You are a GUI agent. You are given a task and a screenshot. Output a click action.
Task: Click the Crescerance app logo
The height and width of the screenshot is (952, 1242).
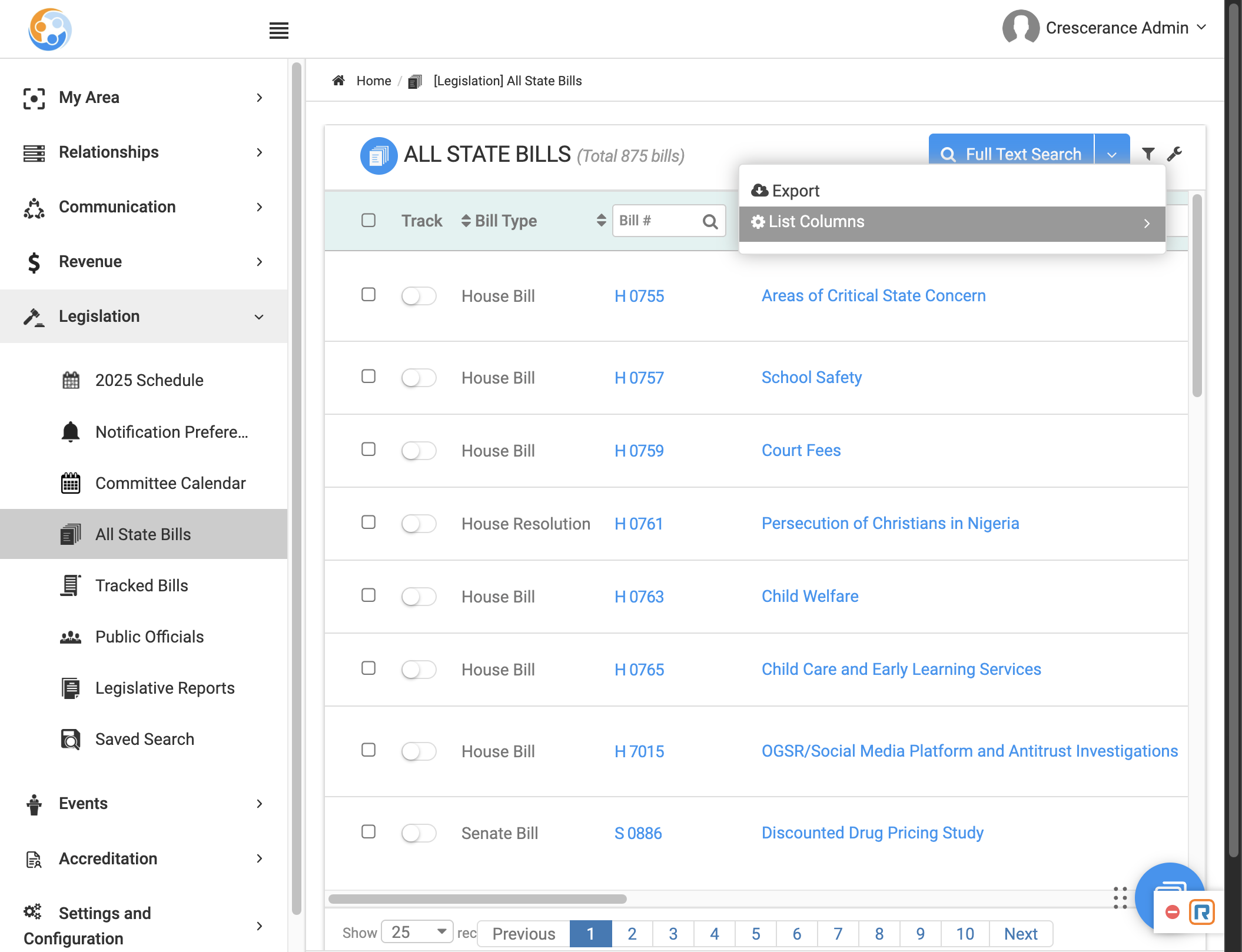tap(50, 29)
